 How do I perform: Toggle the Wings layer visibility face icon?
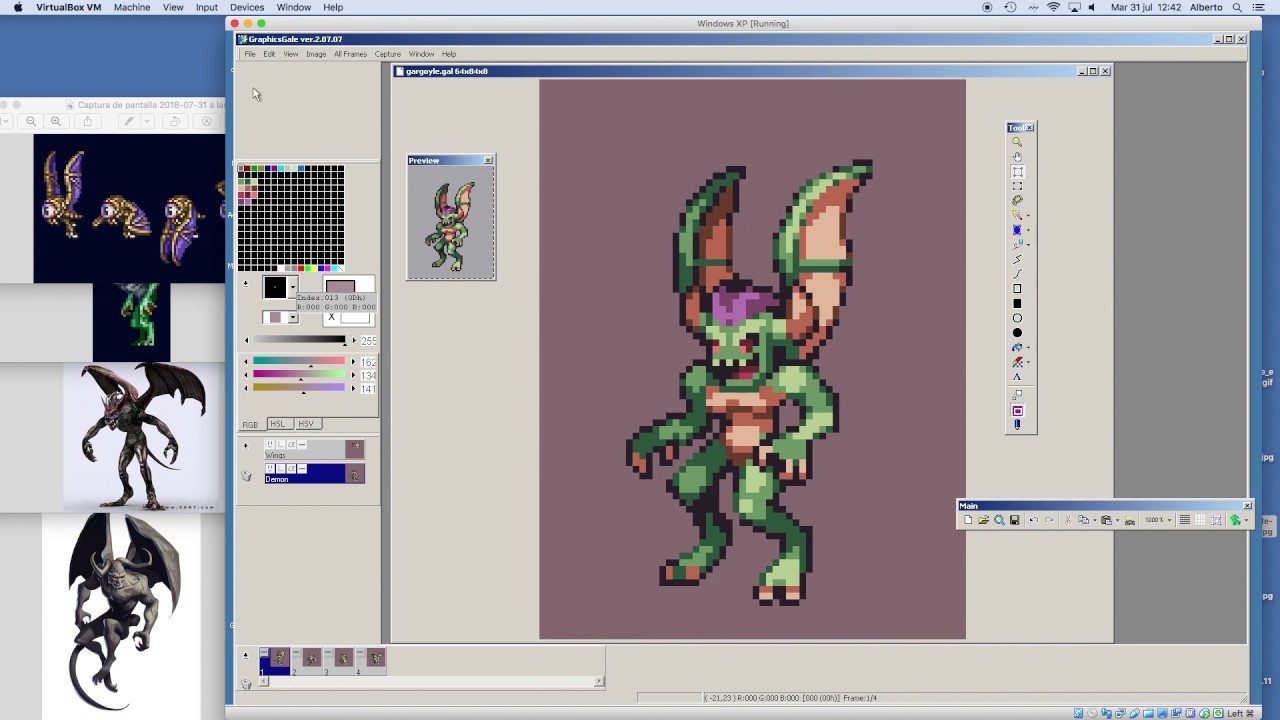(270, 444)
